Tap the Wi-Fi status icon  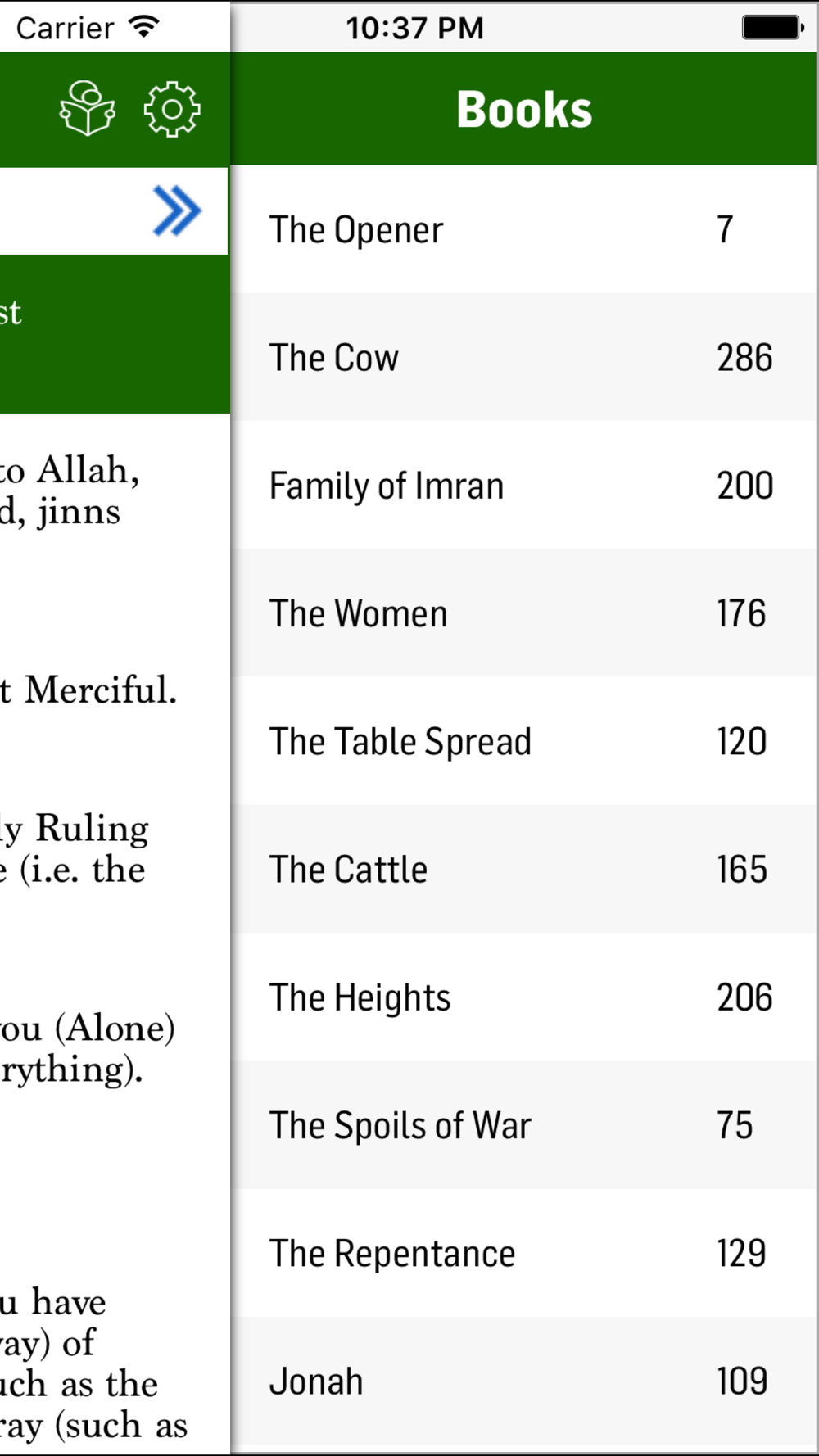click(x=143, y=27)
